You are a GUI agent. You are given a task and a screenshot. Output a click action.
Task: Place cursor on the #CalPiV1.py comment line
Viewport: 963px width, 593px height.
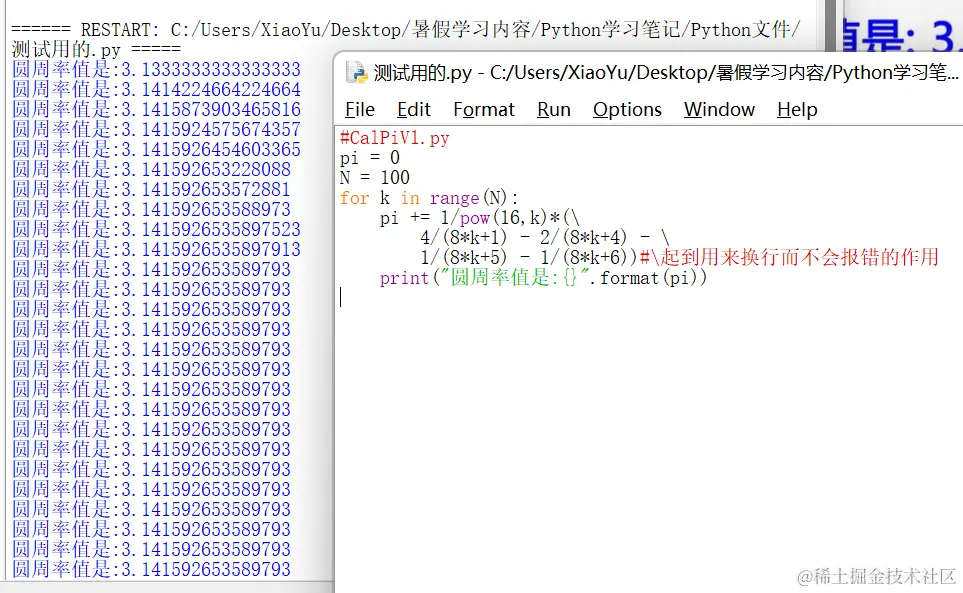[390, 139]
